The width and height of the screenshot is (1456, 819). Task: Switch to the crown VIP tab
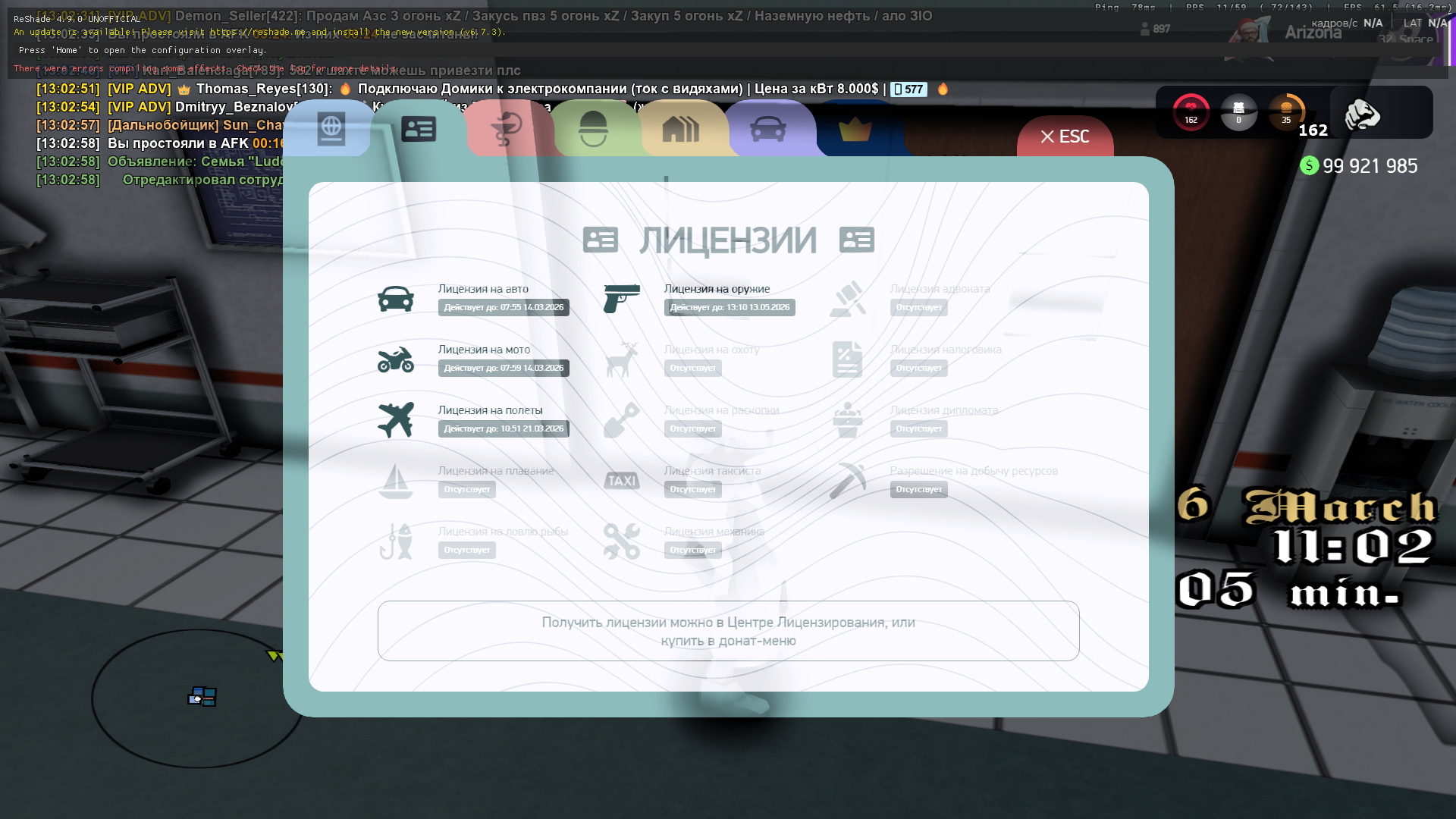click(855, 130)
